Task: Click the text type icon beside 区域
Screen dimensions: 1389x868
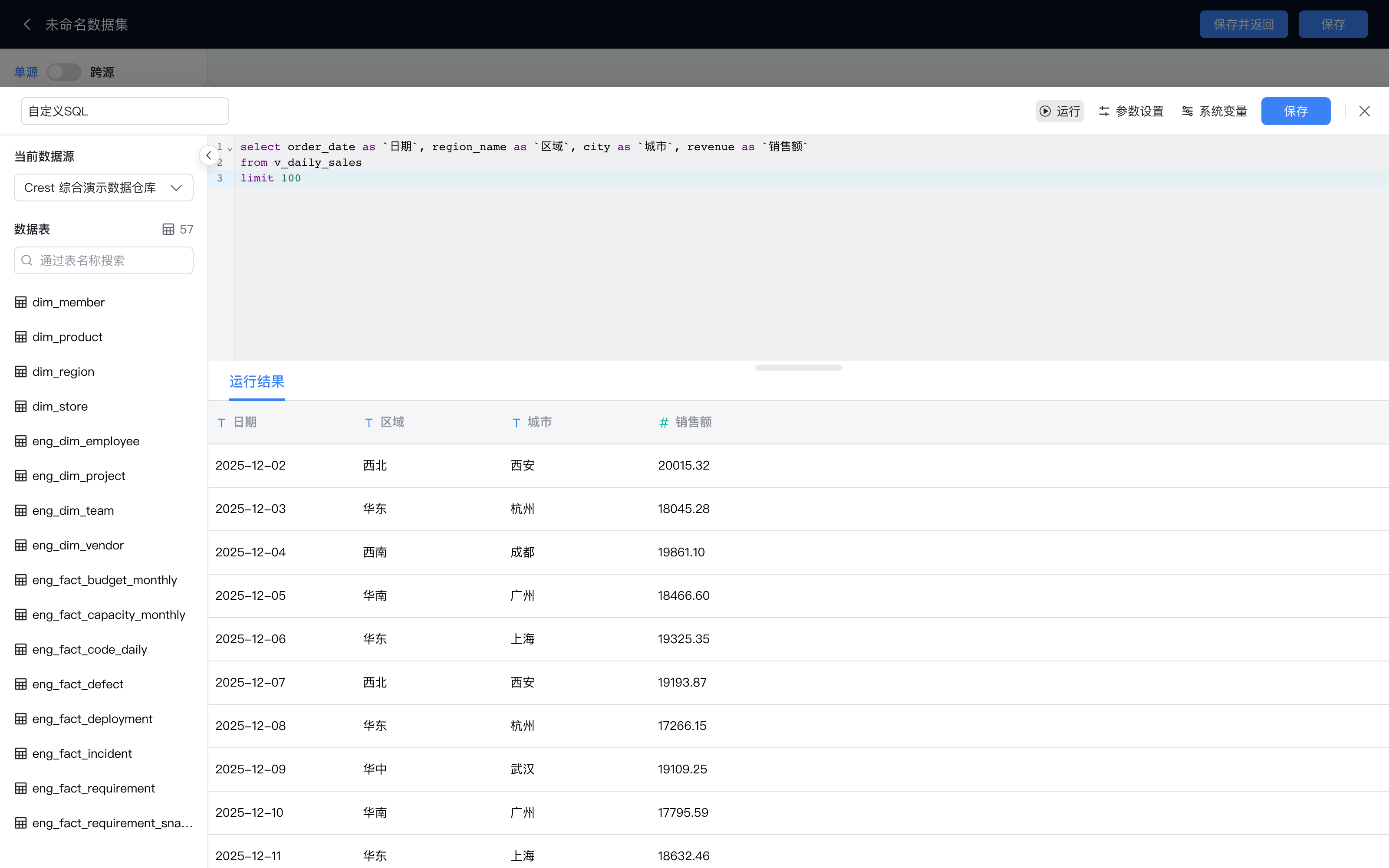Action: [369, 423]
